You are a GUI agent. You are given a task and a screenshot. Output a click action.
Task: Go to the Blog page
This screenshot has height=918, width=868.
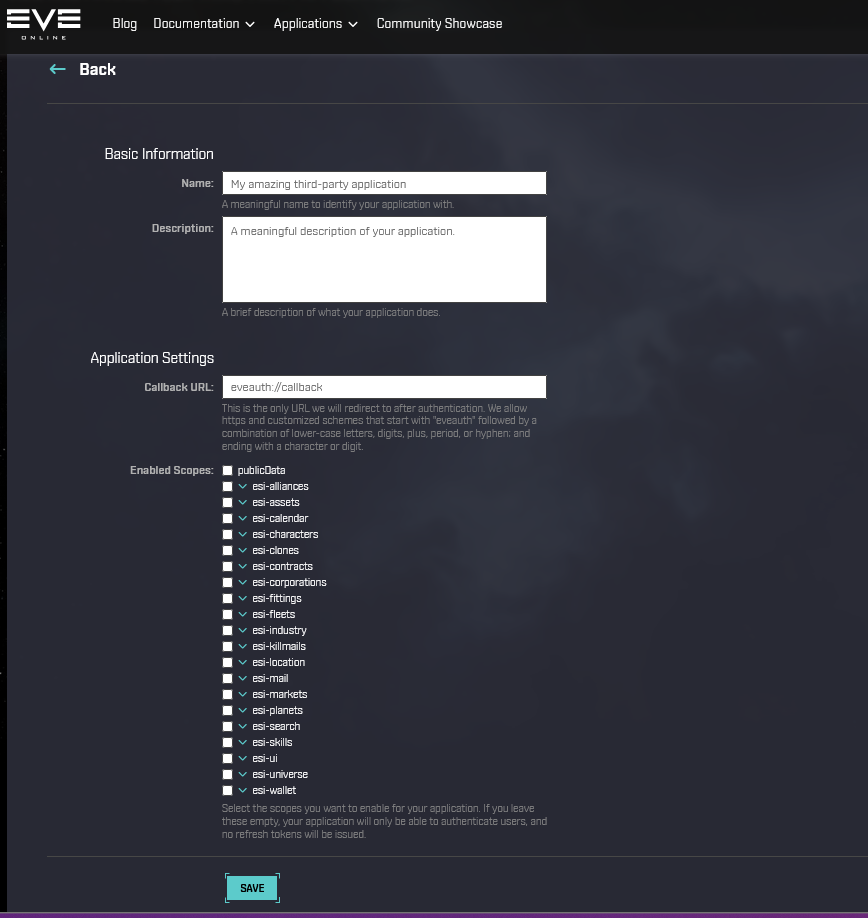click(x=125, y=23)
